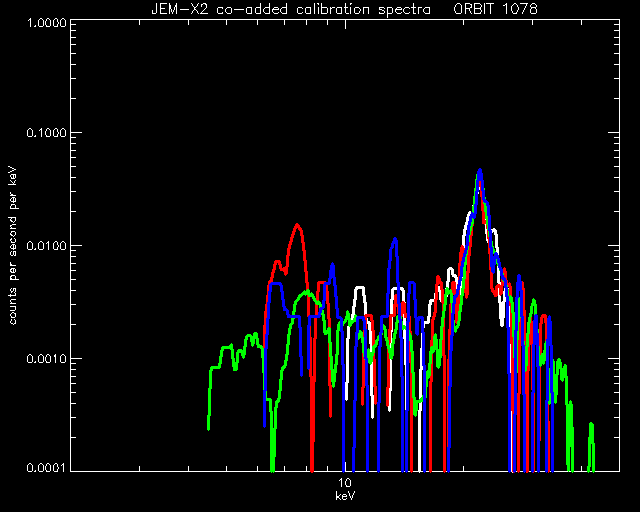
Task: Click the leftmost start of green curve
Action: click(x=209, y=425)
